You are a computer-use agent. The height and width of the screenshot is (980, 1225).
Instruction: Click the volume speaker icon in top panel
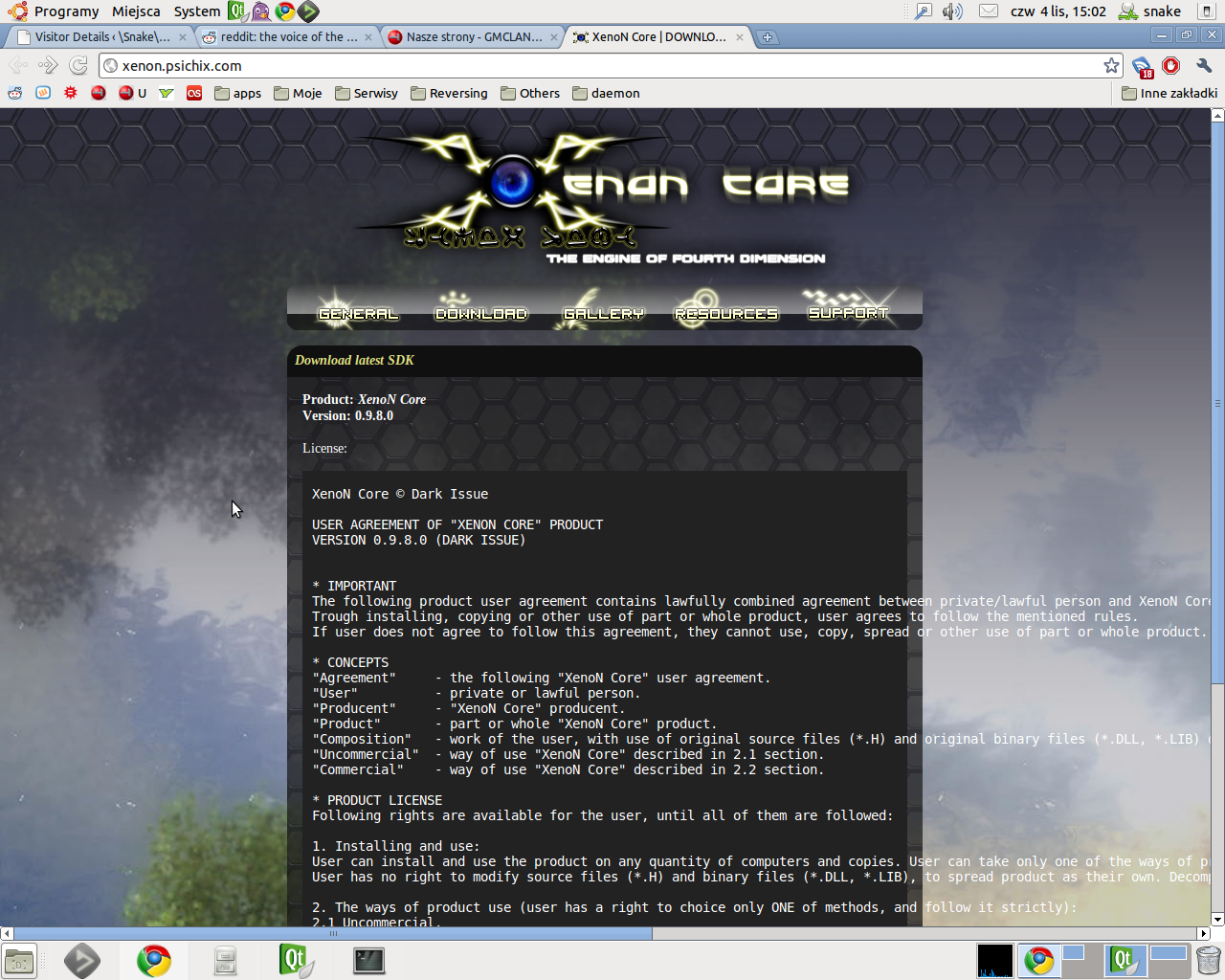[952, 11]
